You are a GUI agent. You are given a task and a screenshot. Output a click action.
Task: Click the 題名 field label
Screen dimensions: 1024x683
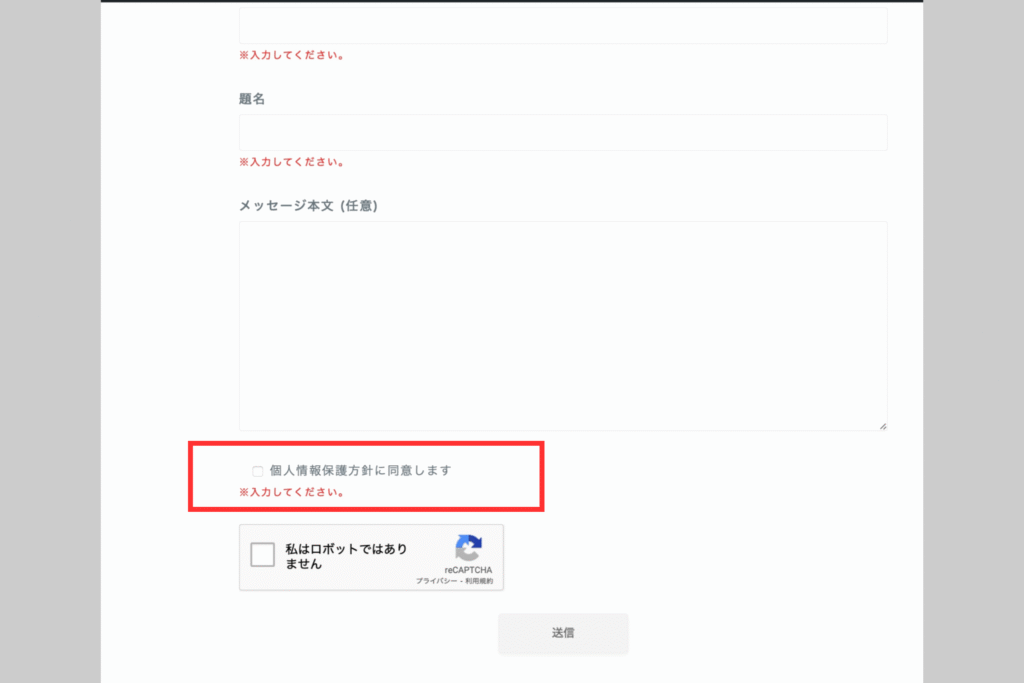(252, 99)
